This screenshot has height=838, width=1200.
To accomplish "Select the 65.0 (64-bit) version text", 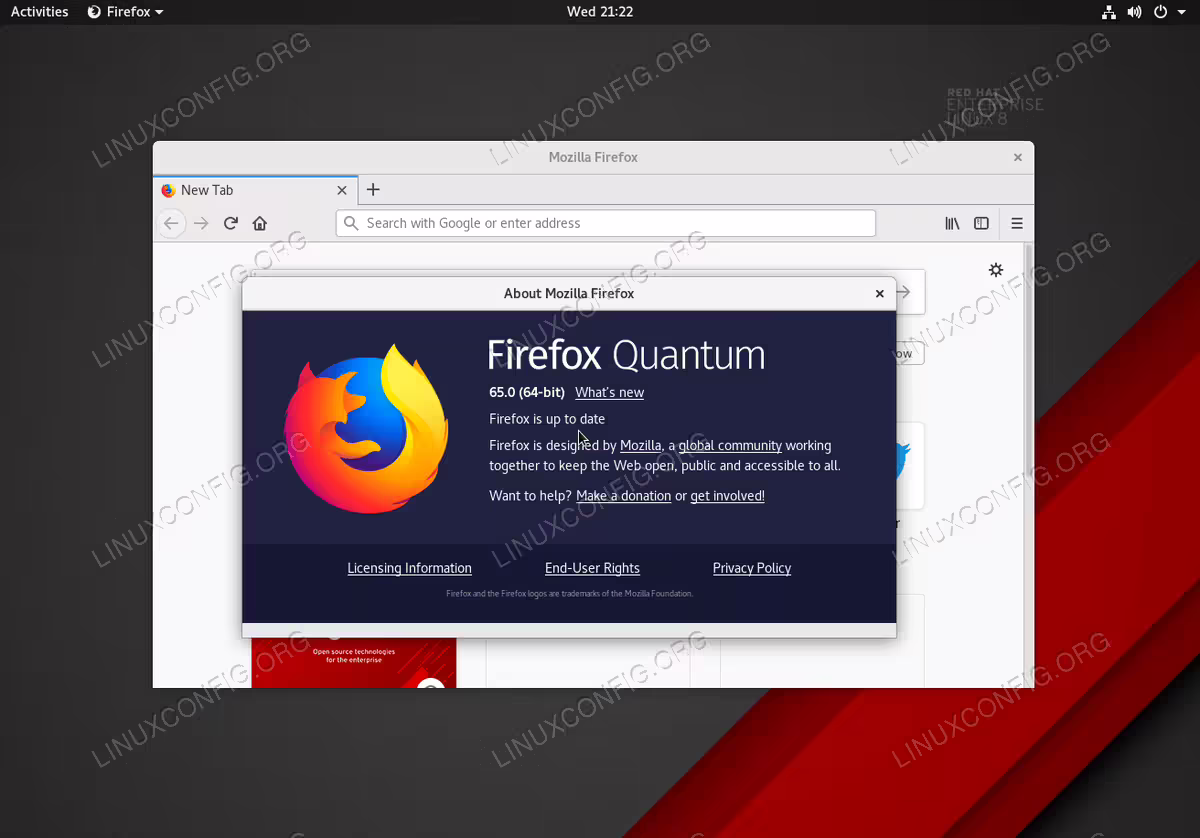I will tap(527, 392).
